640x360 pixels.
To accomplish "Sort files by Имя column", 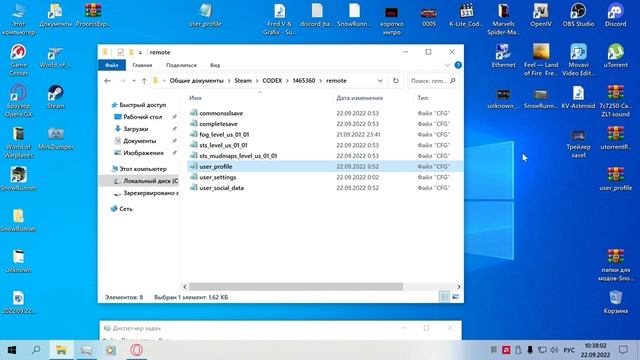I will tap(196, 98).
